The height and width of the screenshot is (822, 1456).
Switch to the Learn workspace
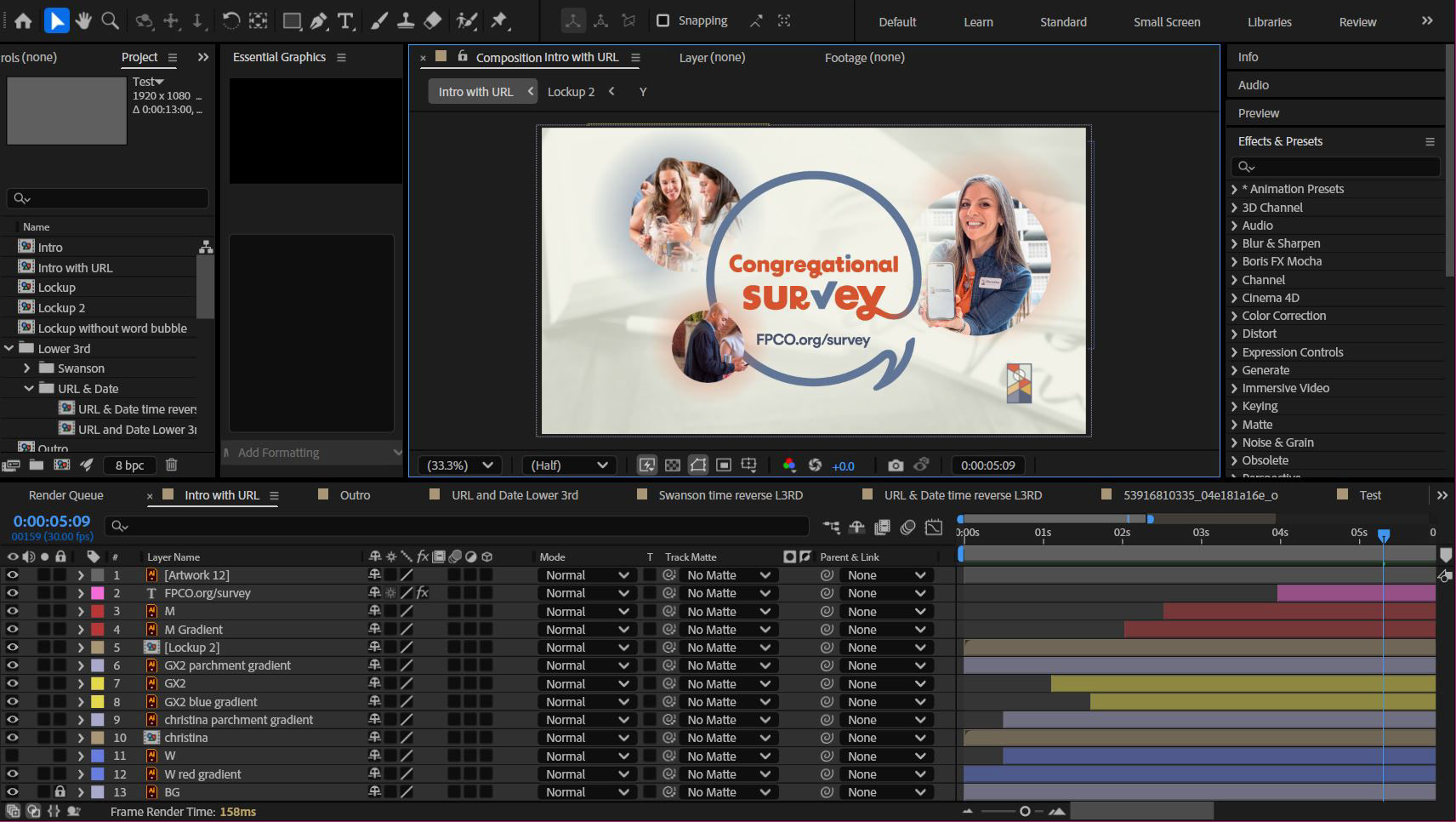(978, 22)
